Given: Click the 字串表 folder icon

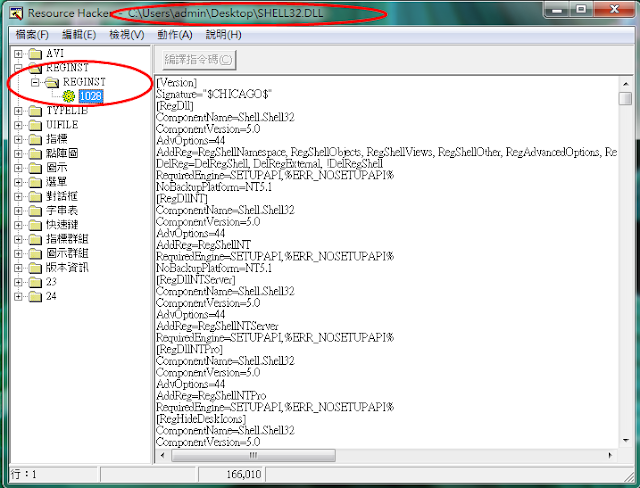Looking at the screenshot, I should [x=36, y=211].
